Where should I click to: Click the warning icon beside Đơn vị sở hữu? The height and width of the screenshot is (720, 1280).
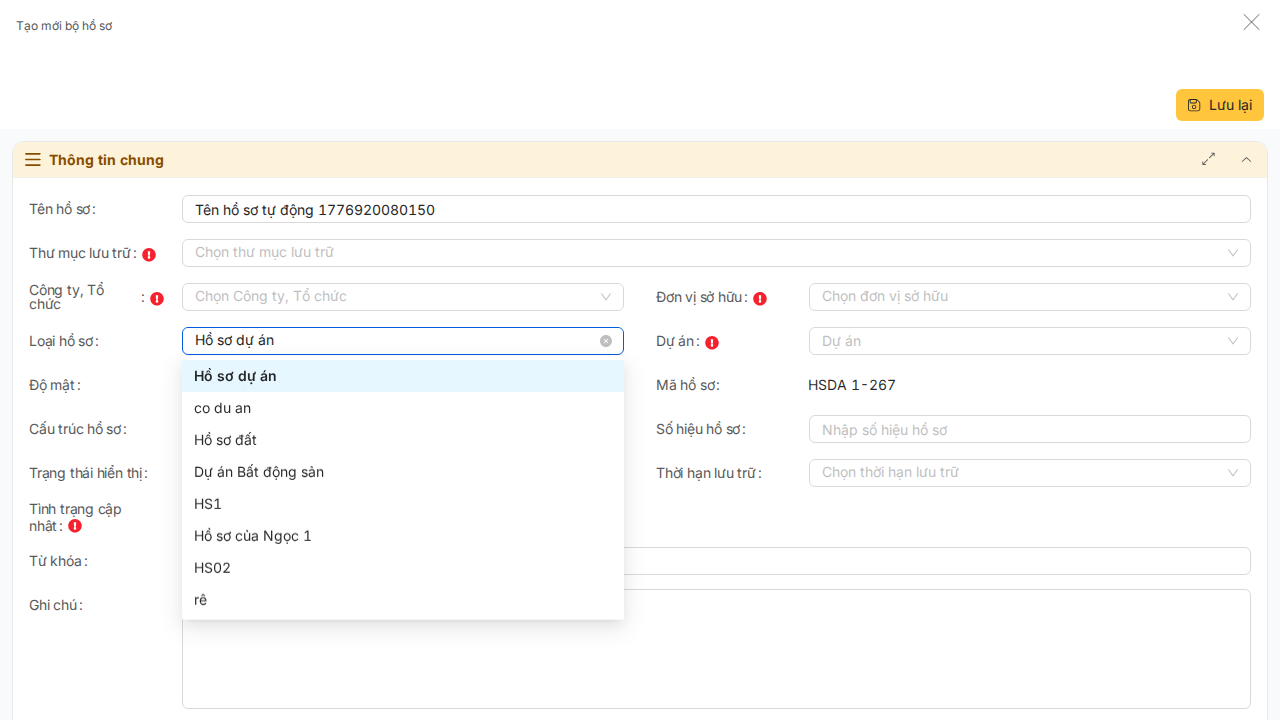760,298
